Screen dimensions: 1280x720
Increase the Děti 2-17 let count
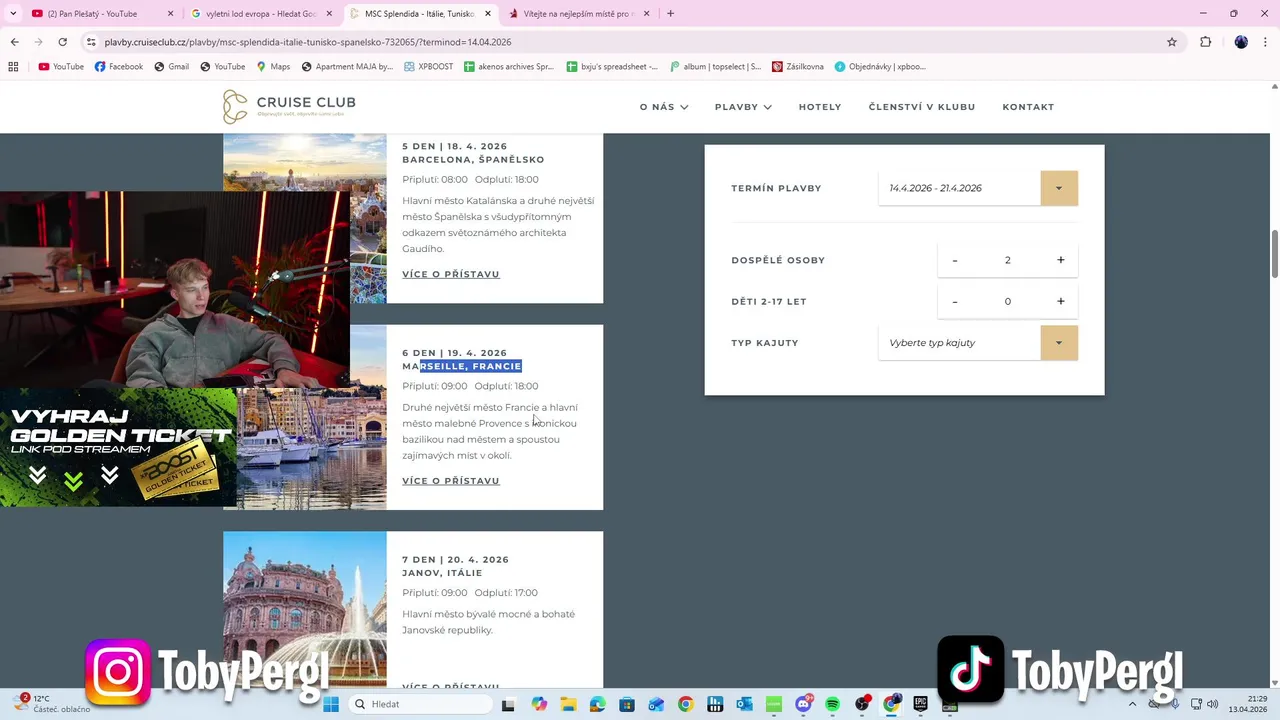(x=1061, y=301)
